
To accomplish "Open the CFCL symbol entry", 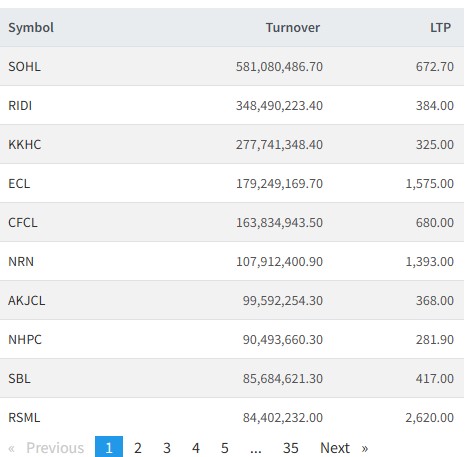I will (23, 223).
